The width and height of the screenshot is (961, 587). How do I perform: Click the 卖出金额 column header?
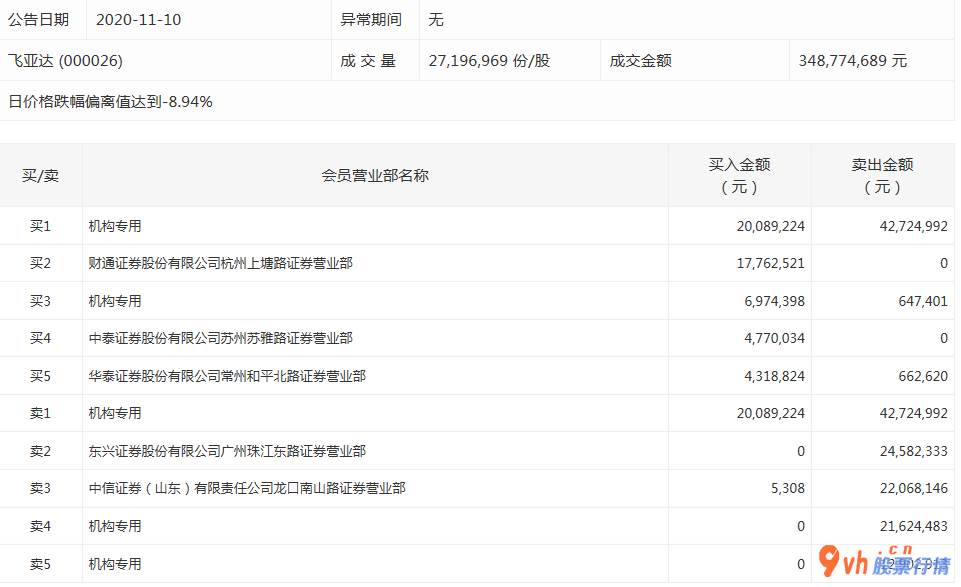(x=882, y=176)
